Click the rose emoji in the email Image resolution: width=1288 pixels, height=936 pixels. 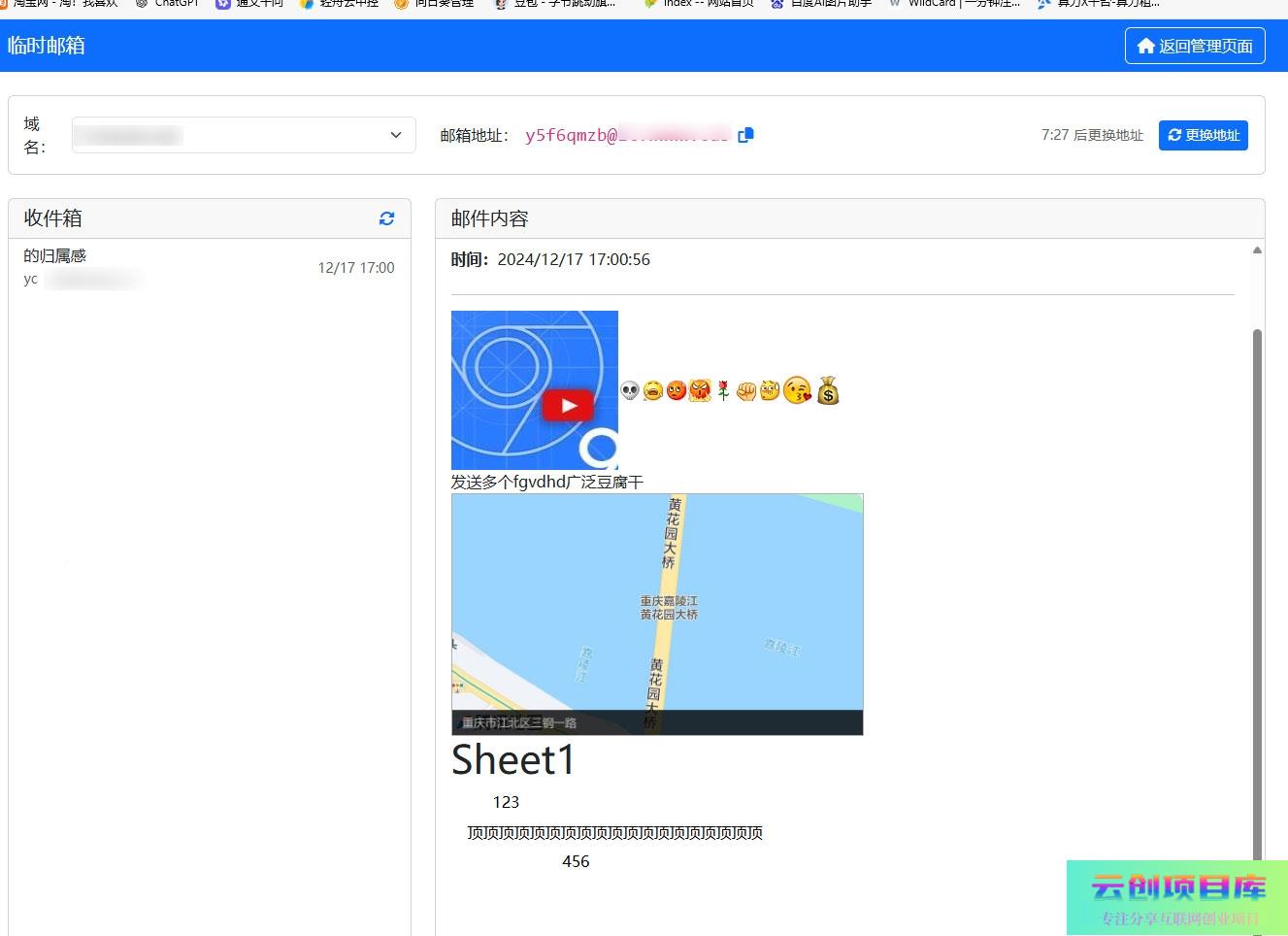723,390
